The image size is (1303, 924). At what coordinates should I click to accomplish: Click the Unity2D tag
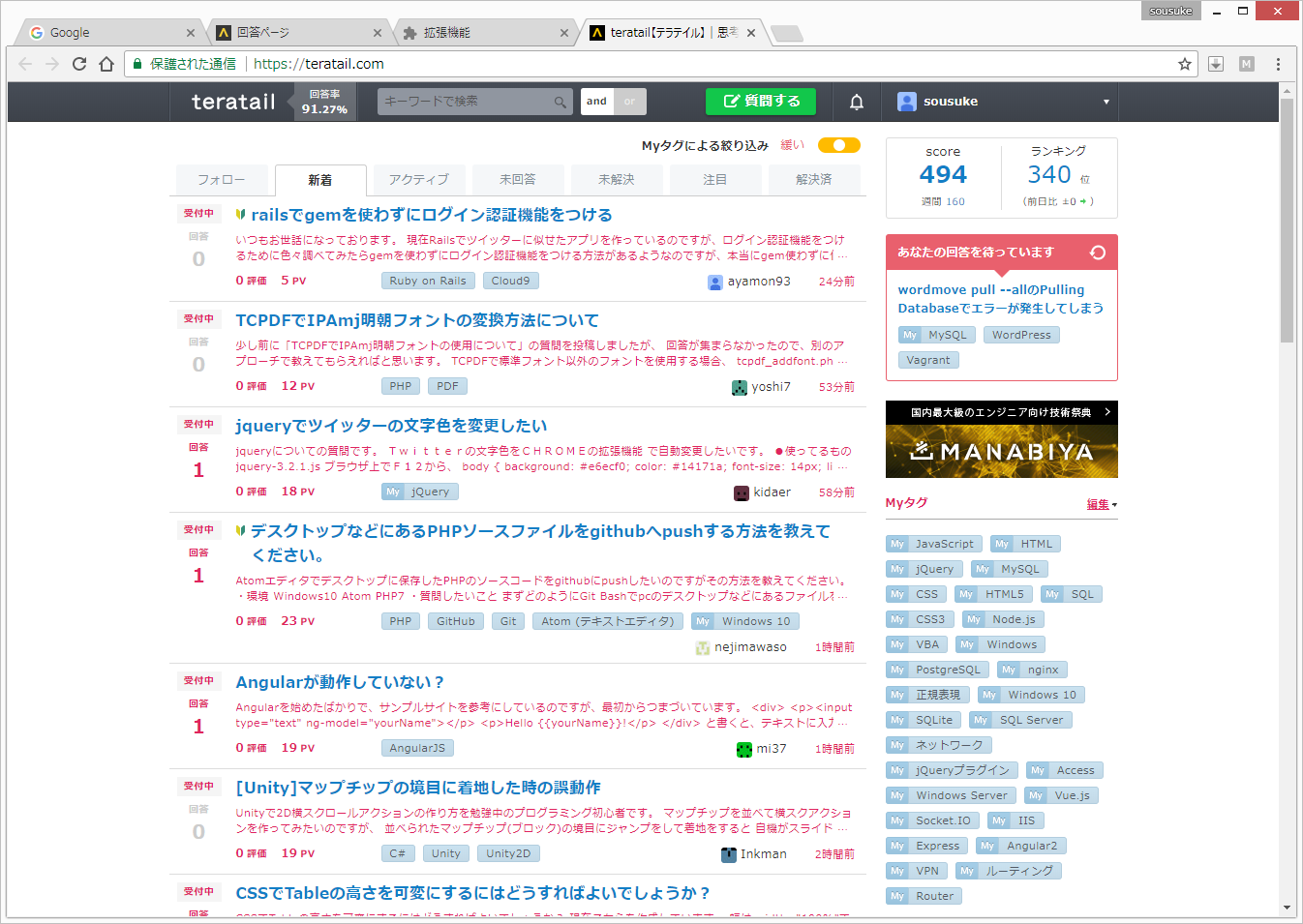click(508, 853)
